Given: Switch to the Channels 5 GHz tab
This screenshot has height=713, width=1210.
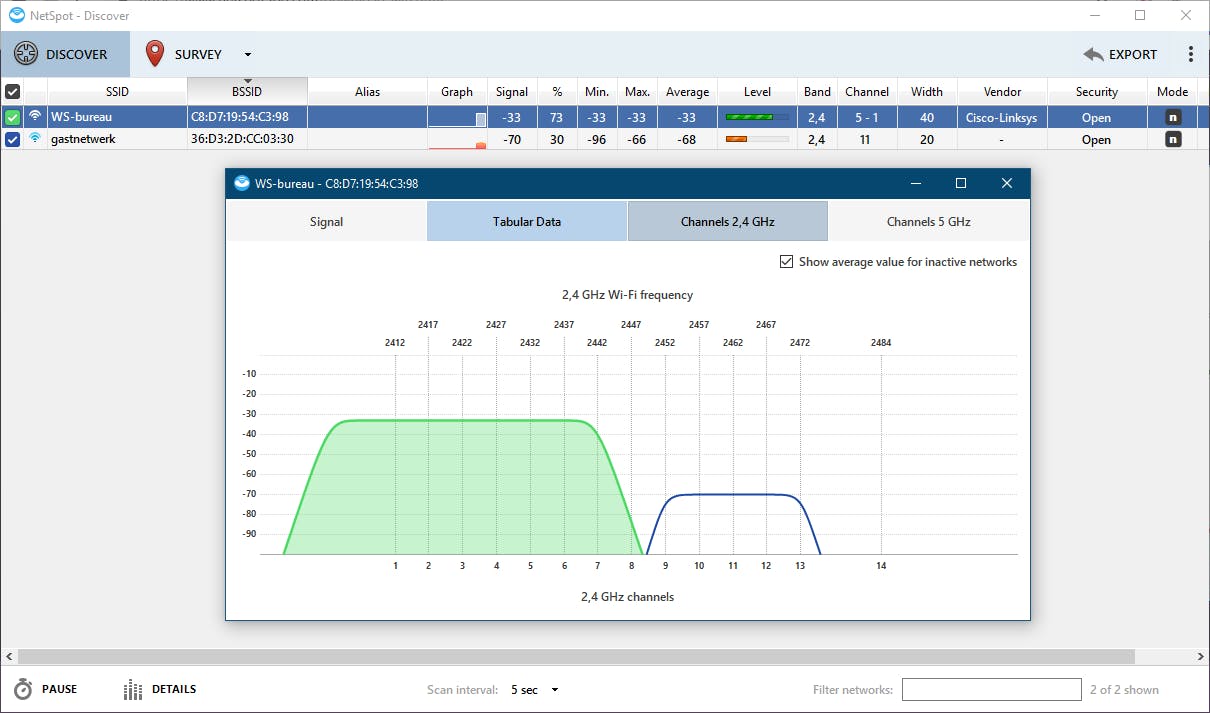Looking at the screenshot, I should coord(928,221).
